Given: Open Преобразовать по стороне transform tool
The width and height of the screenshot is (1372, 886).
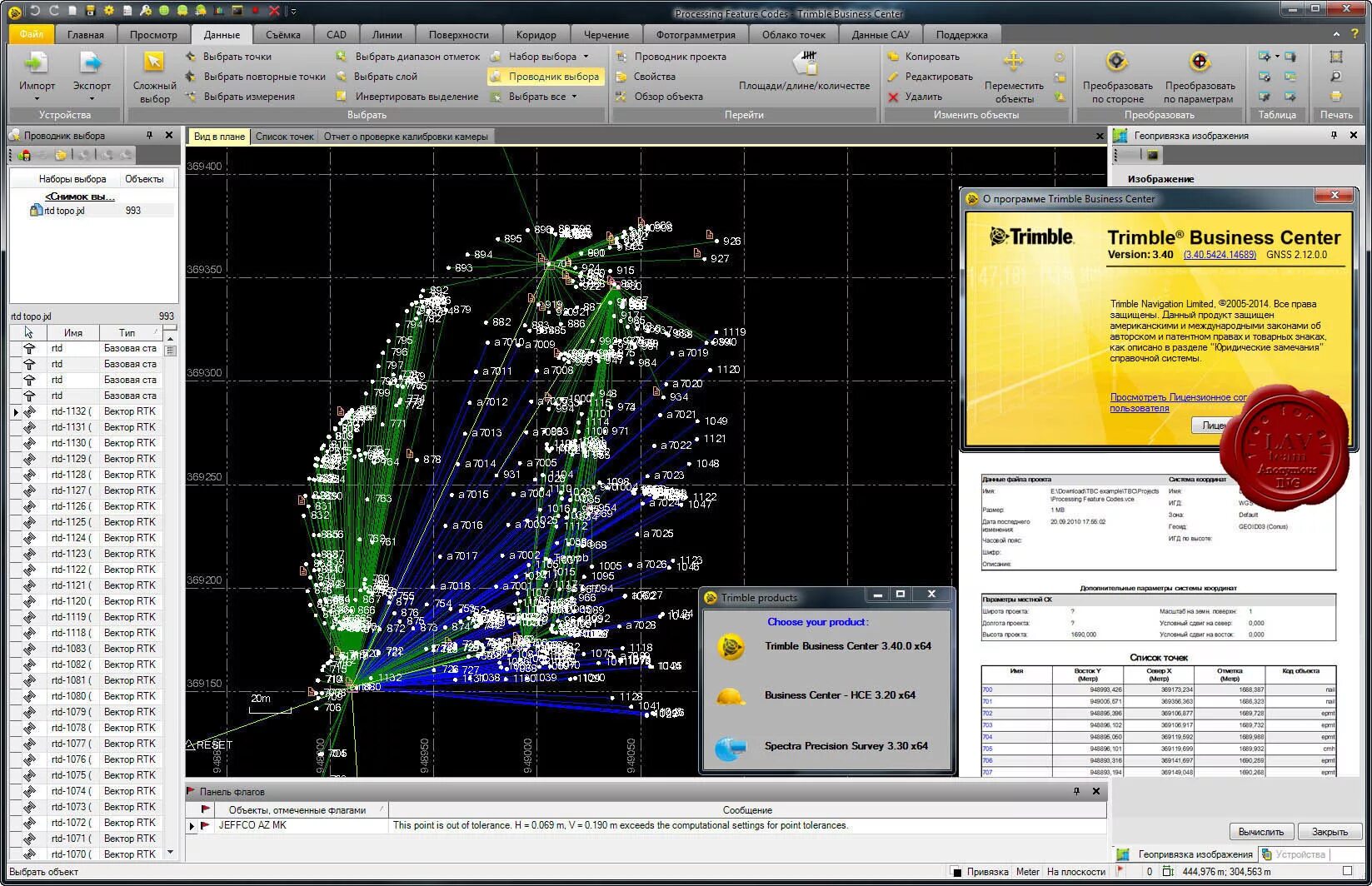Looking at the screenshot, I should pyautogui.click(x=1117, y=77).
